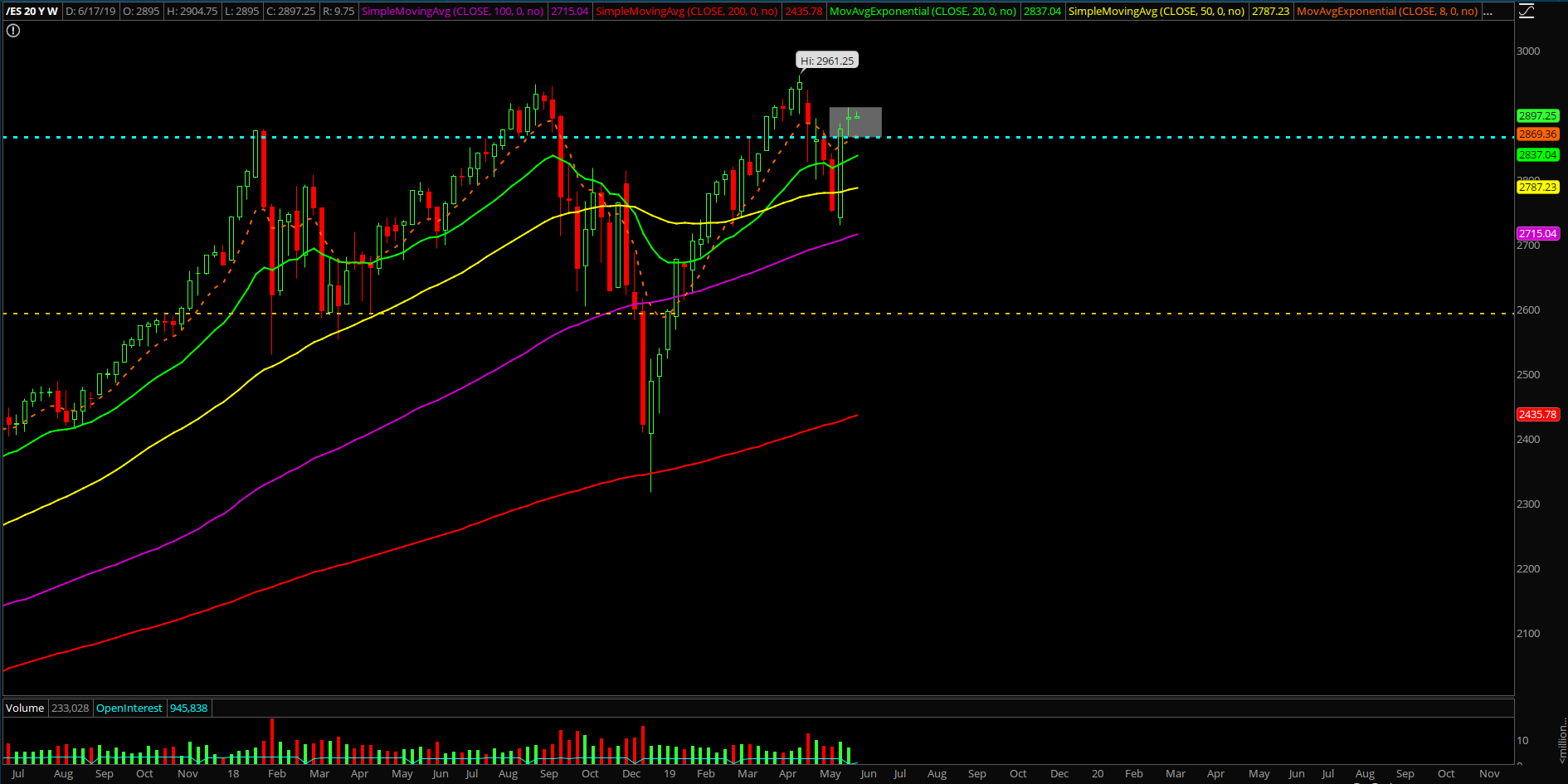
Task: Expand the overflow ellipsis in the studies header
Action: tap(1488, 12)
